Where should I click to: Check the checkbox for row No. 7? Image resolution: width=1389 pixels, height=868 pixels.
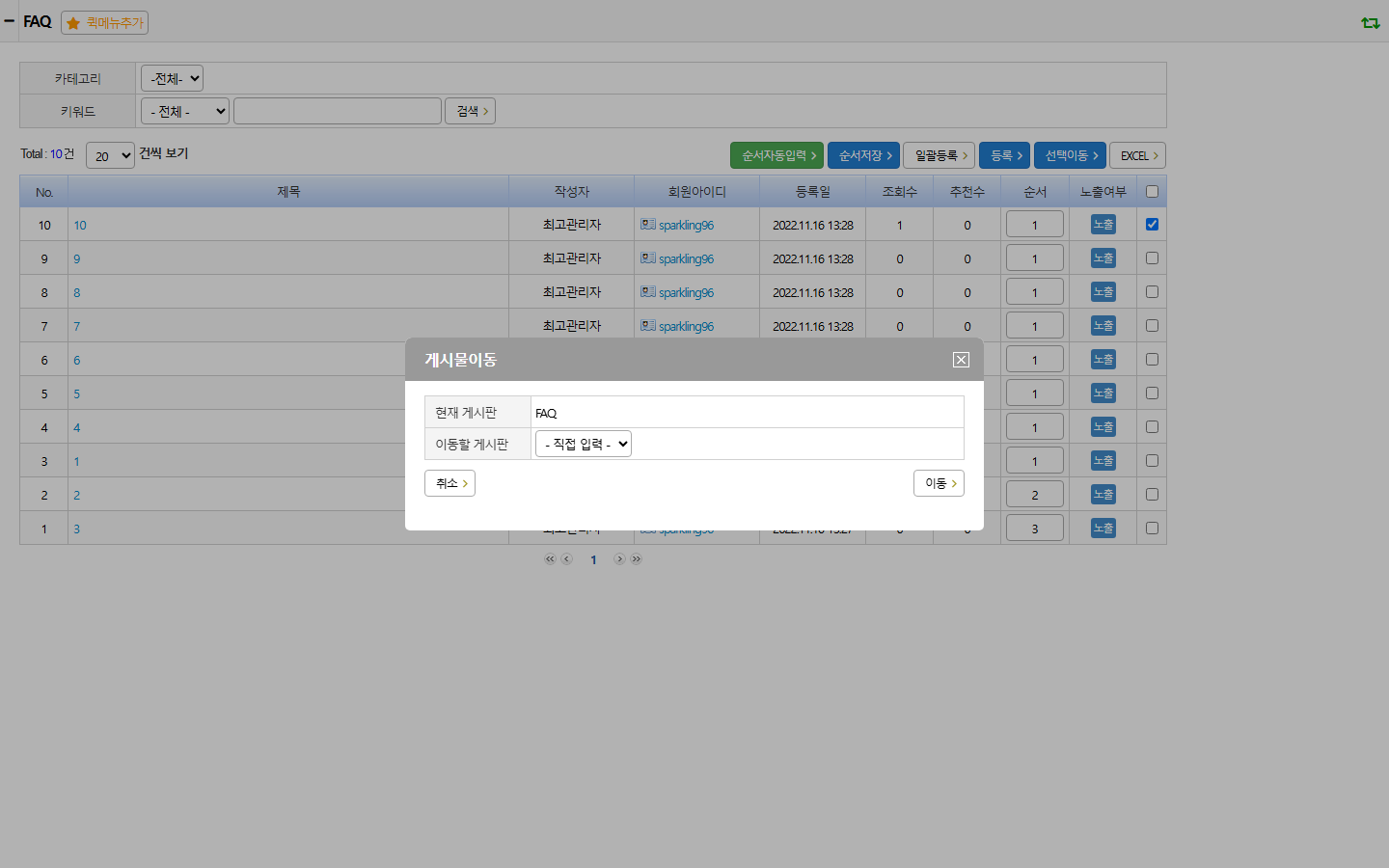(1152, 325)
